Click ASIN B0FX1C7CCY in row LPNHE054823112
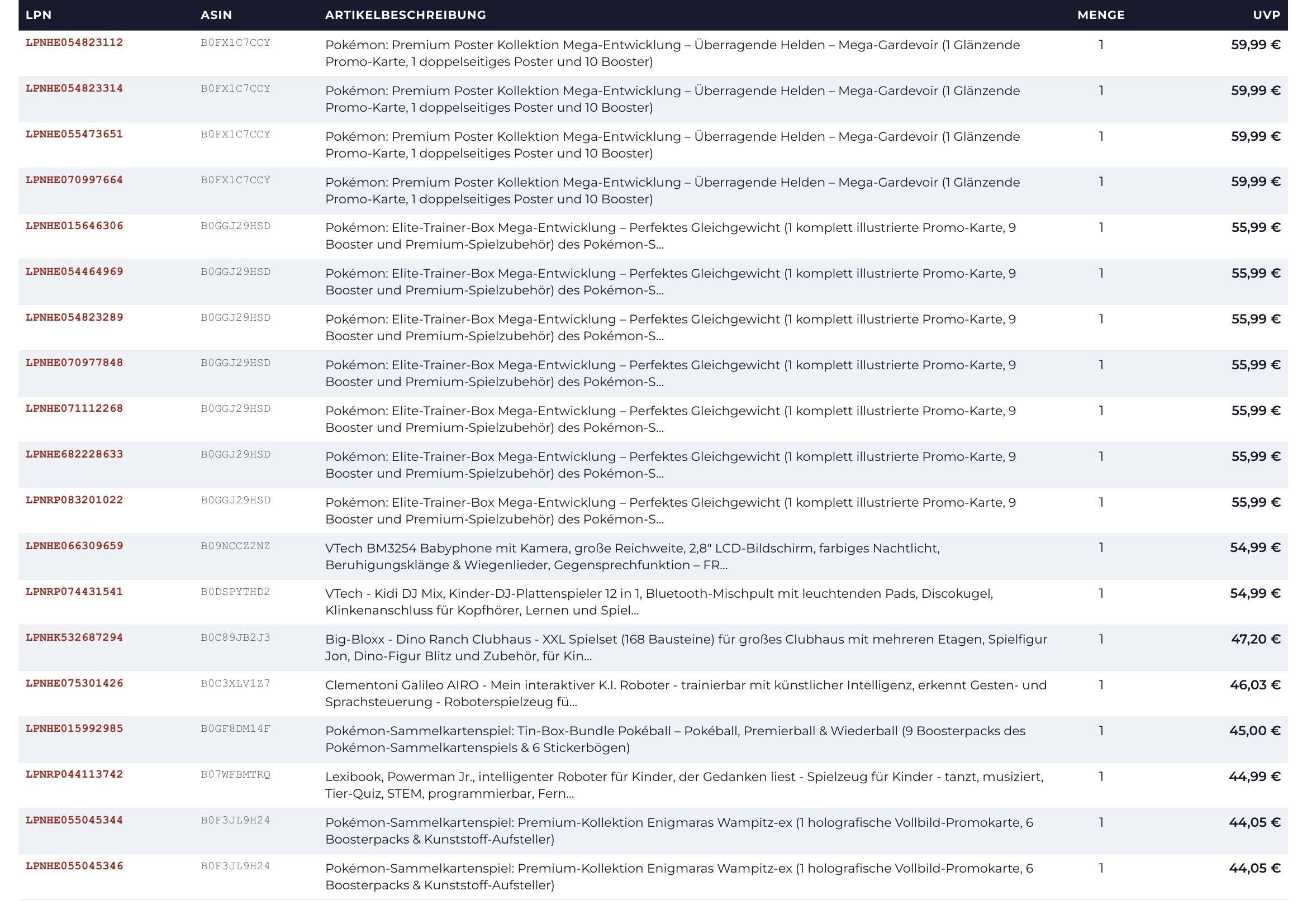This screenshot has width=1307, height=924. (x=235, y=42)
